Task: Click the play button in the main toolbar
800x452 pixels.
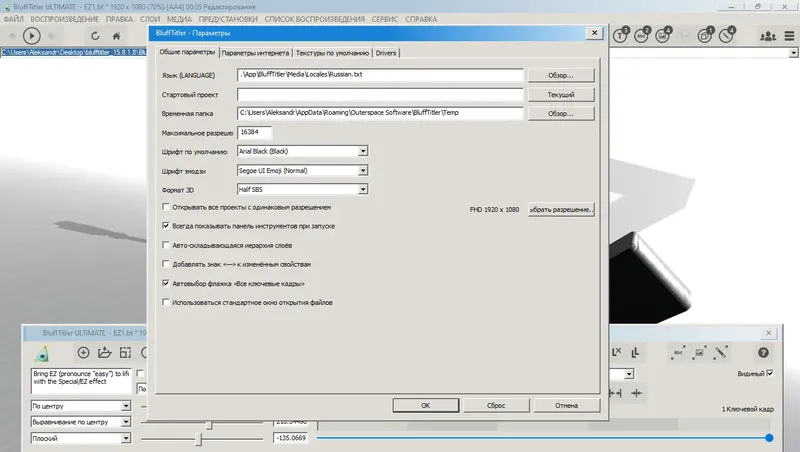Action: point(32,36)
